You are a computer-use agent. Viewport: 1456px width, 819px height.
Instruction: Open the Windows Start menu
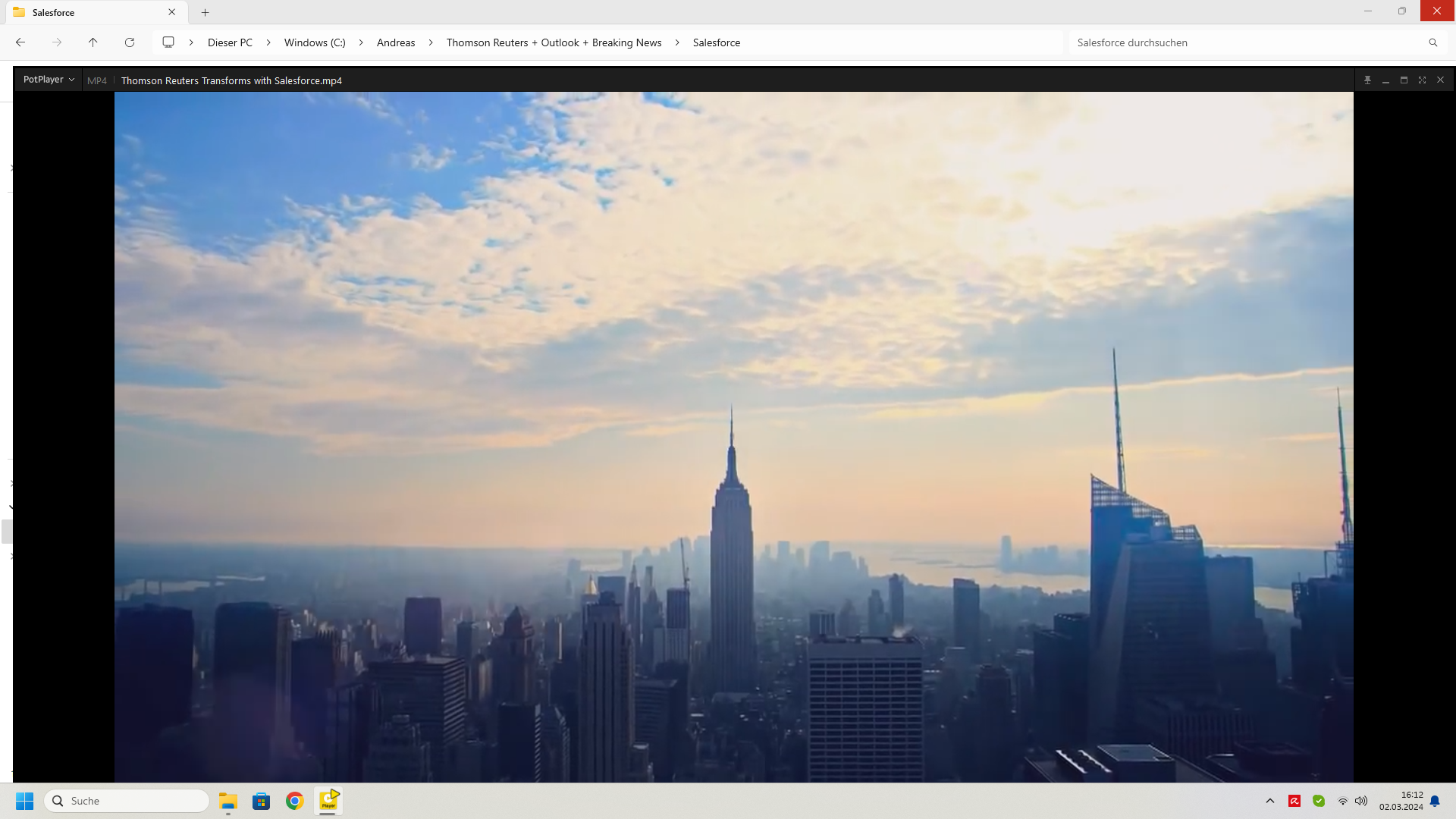(x=24, y=801)
